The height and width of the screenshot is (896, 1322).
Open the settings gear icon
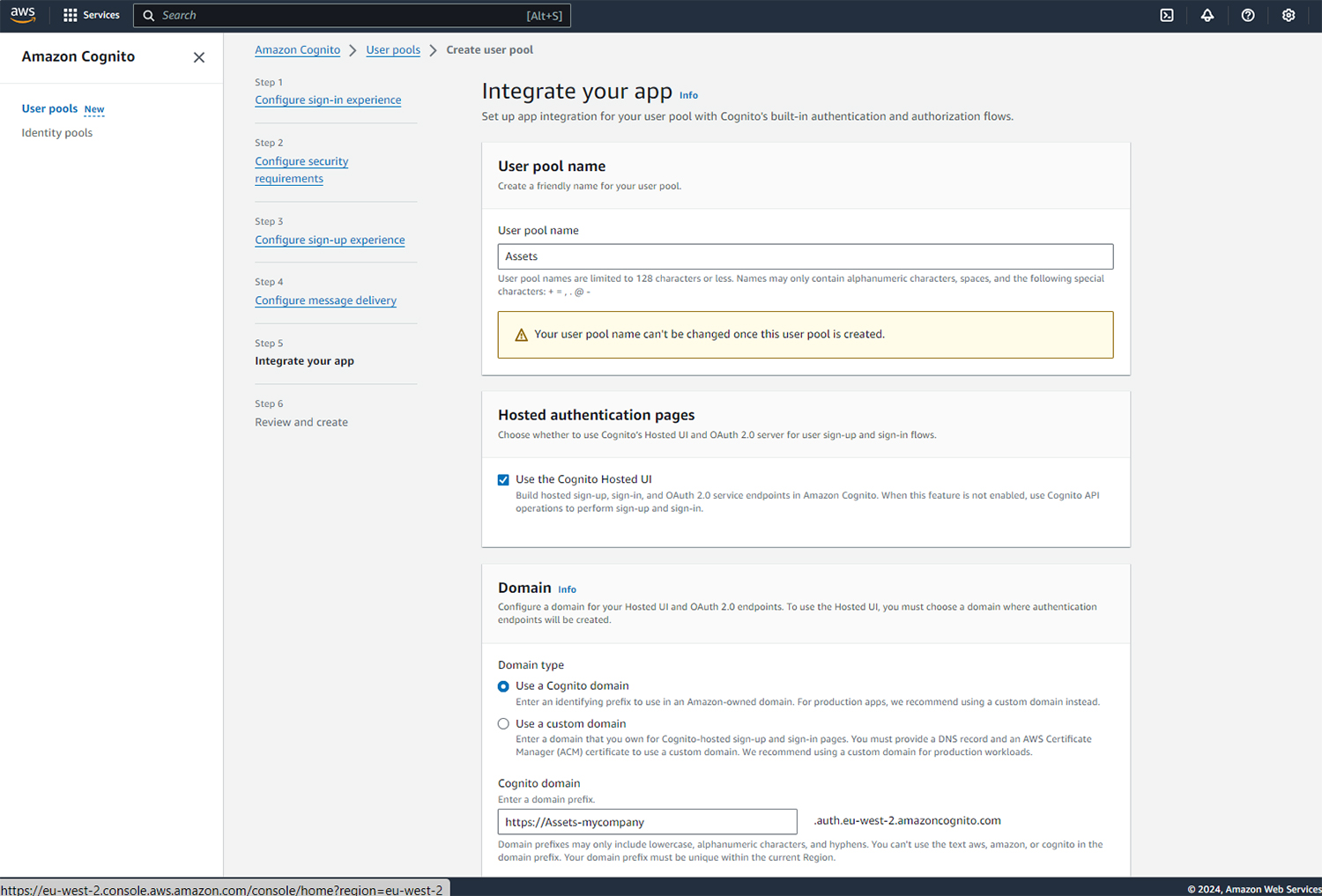pos(1289,15)
